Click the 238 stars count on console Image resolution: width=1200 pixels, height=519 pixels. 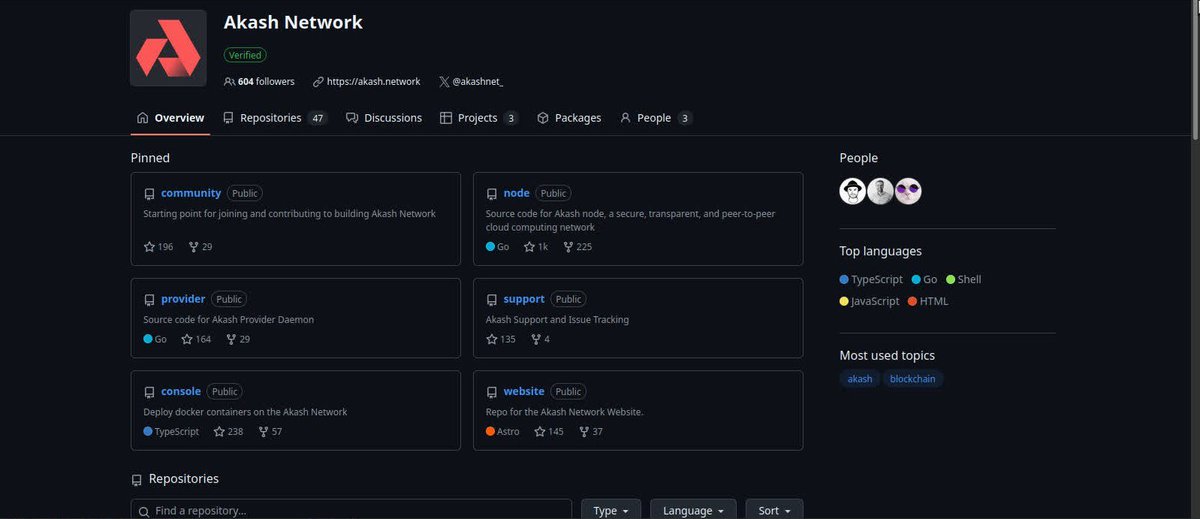coord(228,432)
